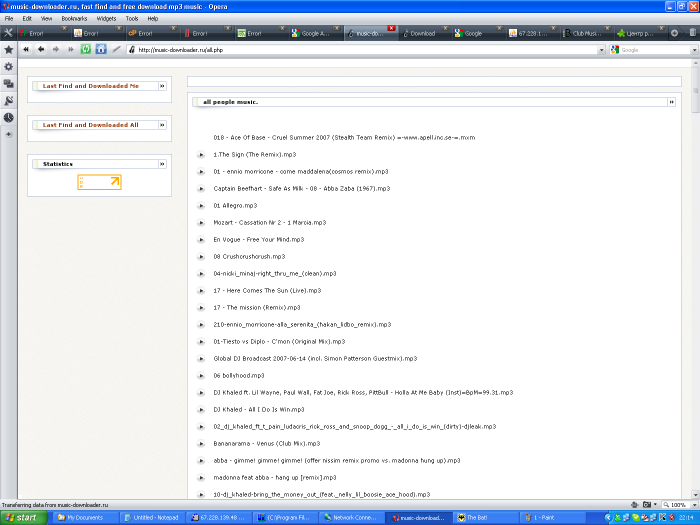Screen dimensions: 700x525
Task: Play 01 Allegro.mp3
Action: (x=201, y=206)
